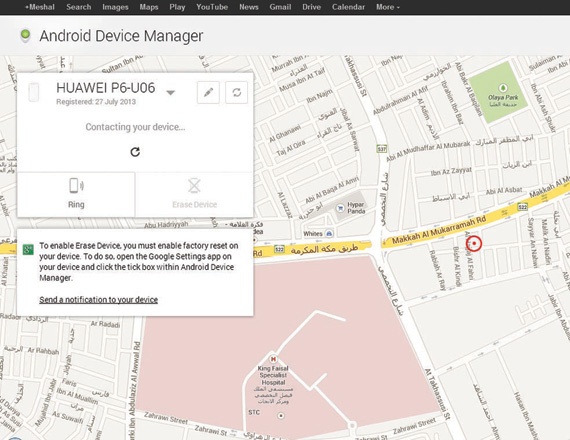The height and width of the screenshot is (440, 570).
Task: Click Send a notification to your device
Action: (99, 300)
